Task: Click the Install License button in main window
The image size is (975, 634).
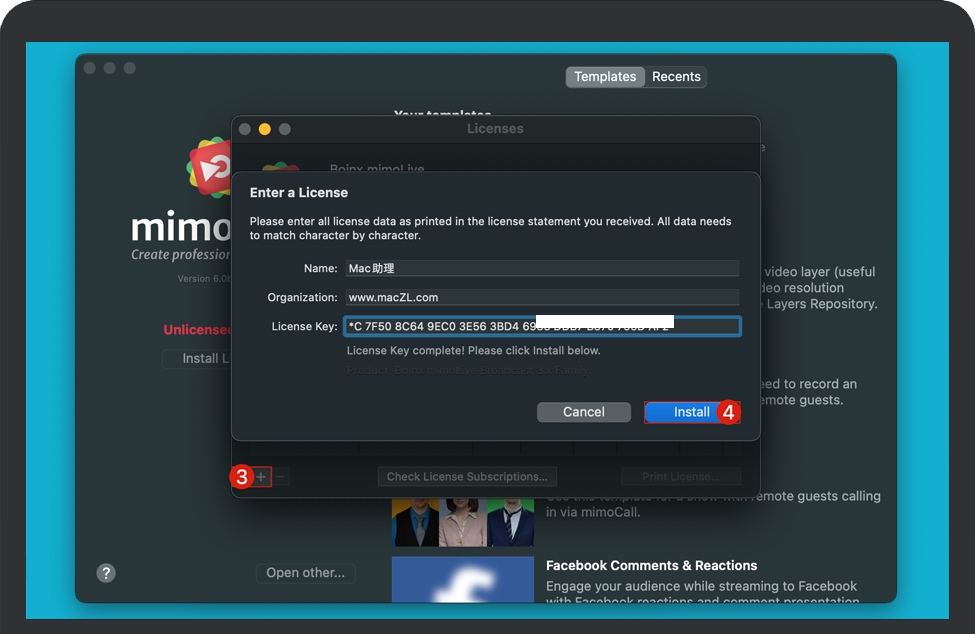Action: (196, 359)
